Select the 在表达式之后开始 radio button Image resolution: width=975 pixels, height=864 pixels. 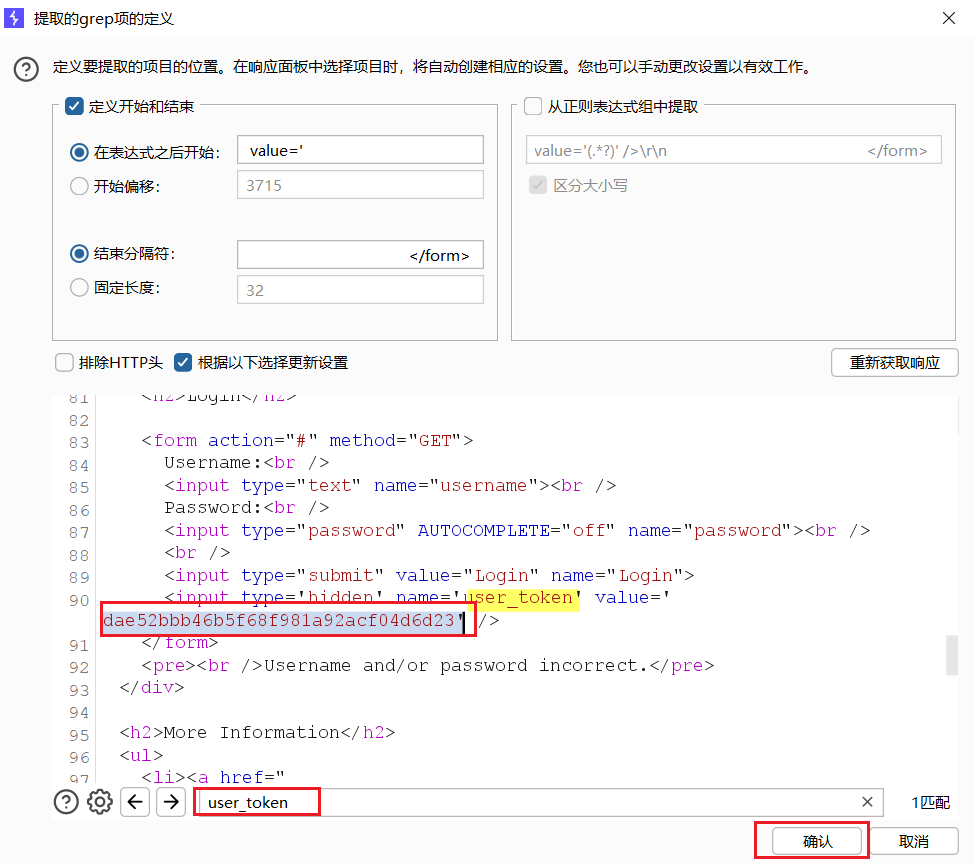click(79, 152)
